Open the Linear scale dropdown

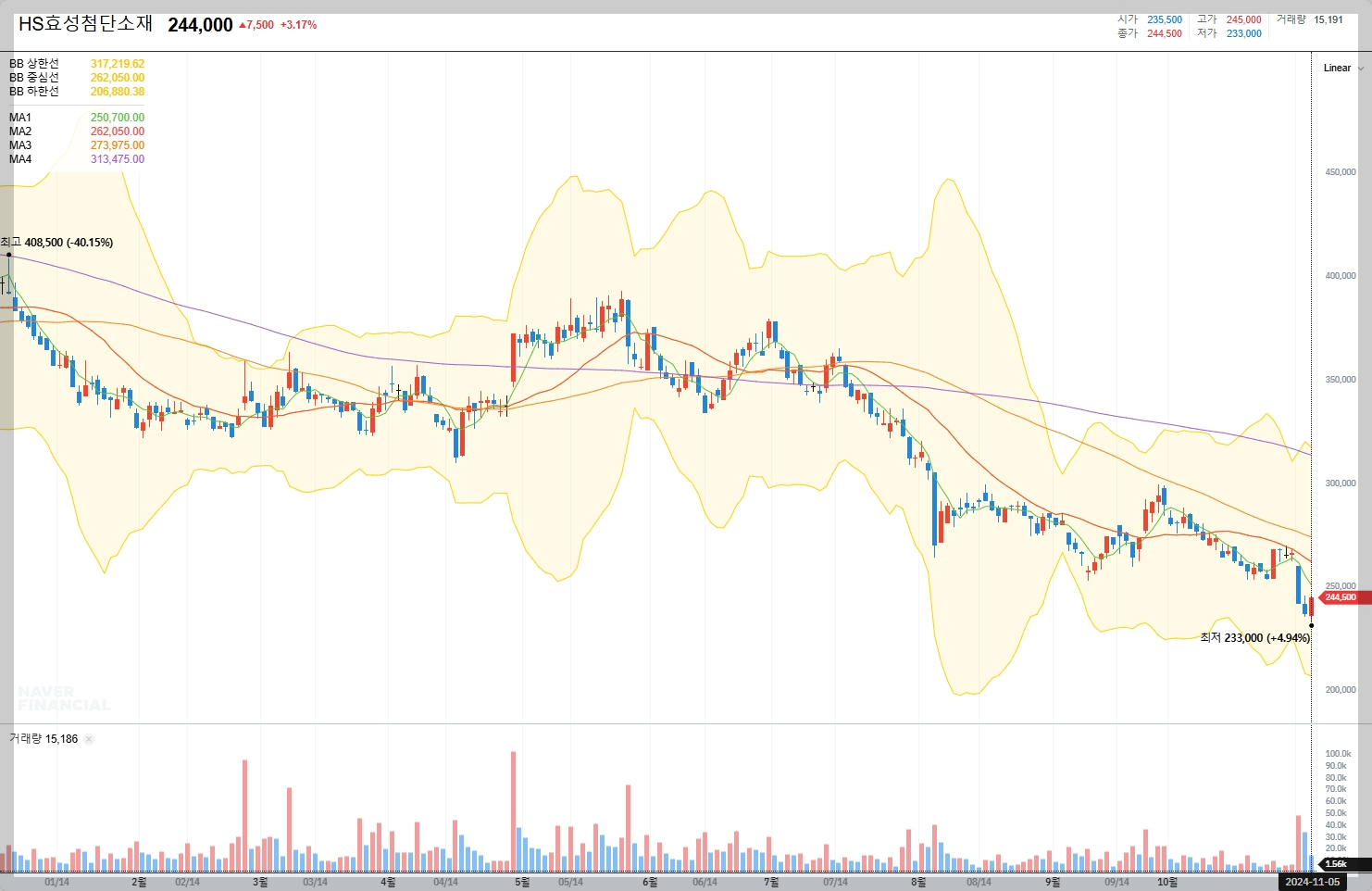[1343, 68]
